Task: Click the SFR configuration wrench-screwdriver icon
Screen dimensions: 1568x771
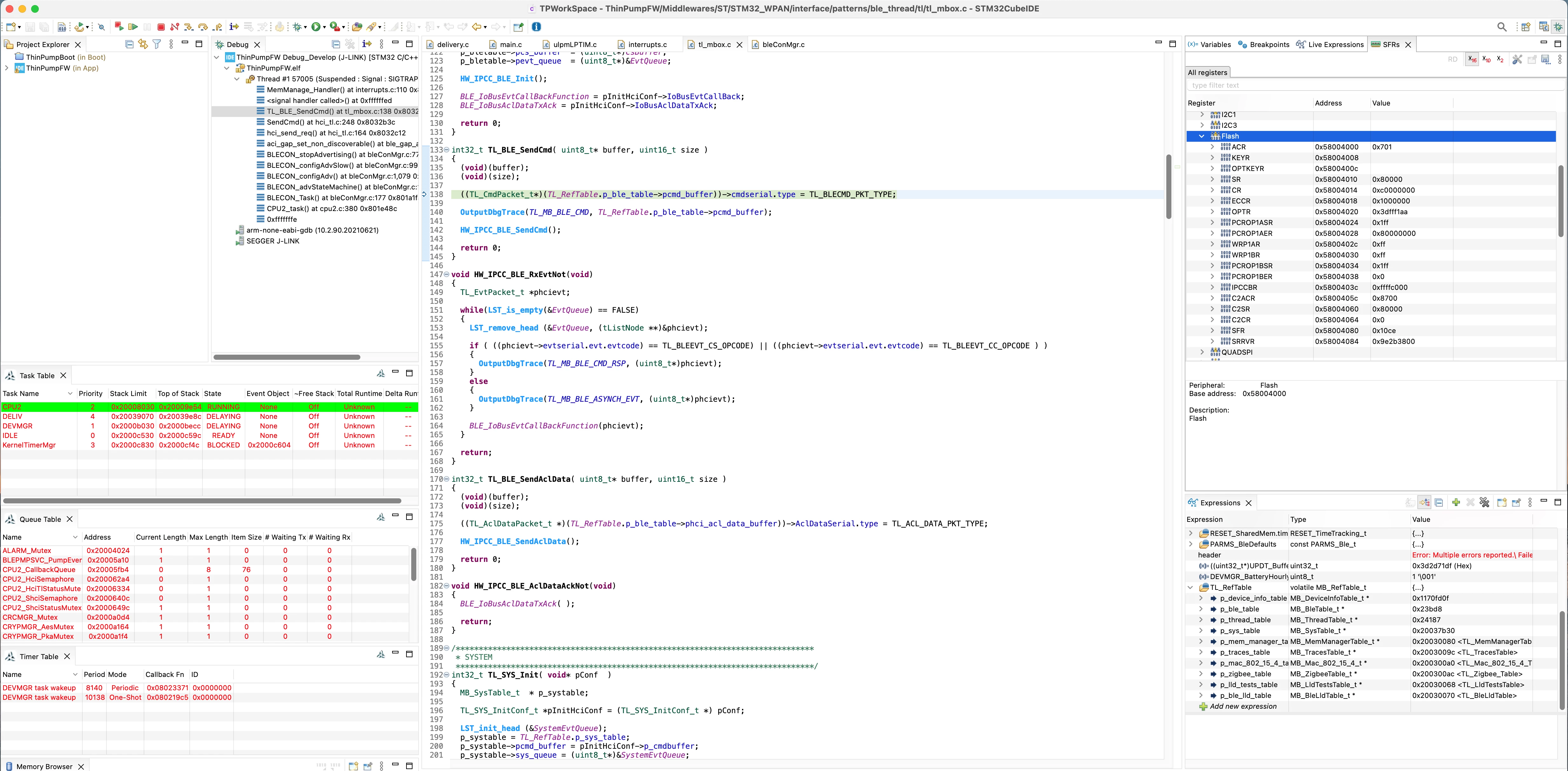Action: pos(1517,59)
